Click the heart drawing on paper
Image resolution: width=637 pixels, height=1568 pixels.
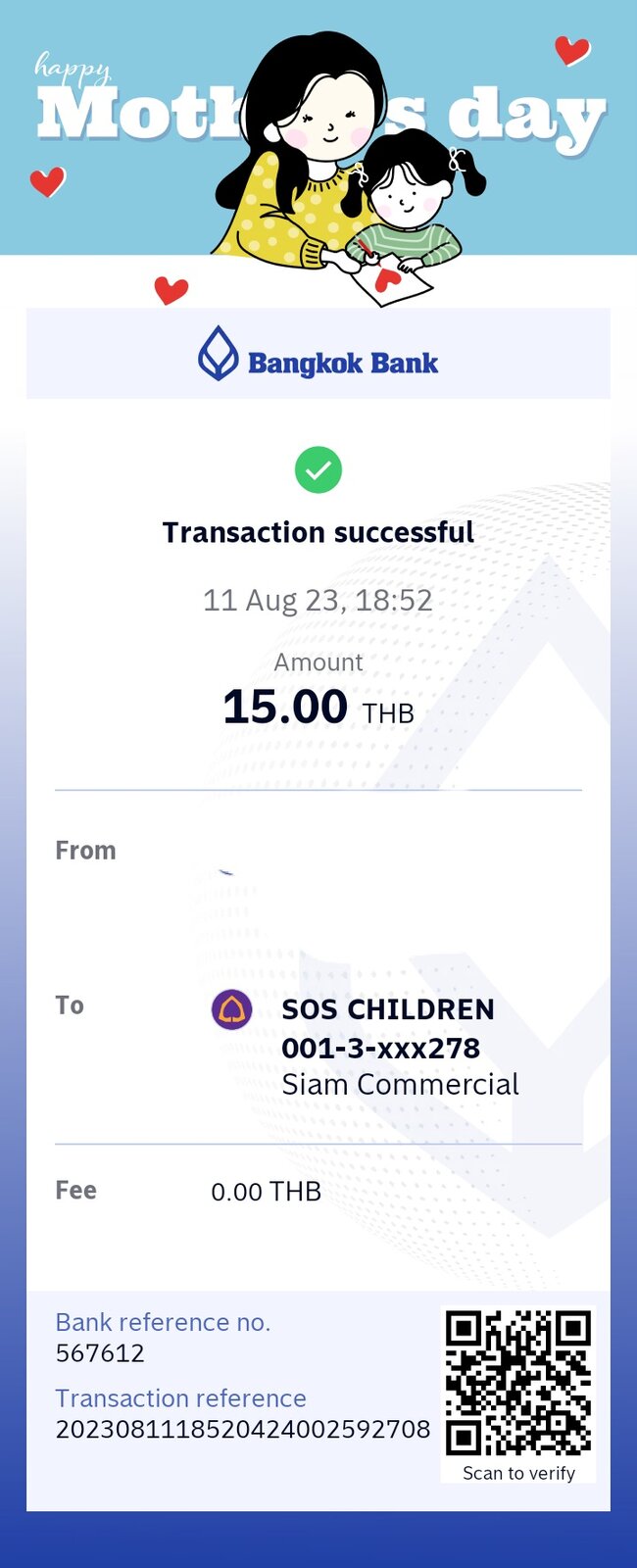point(389,279)
